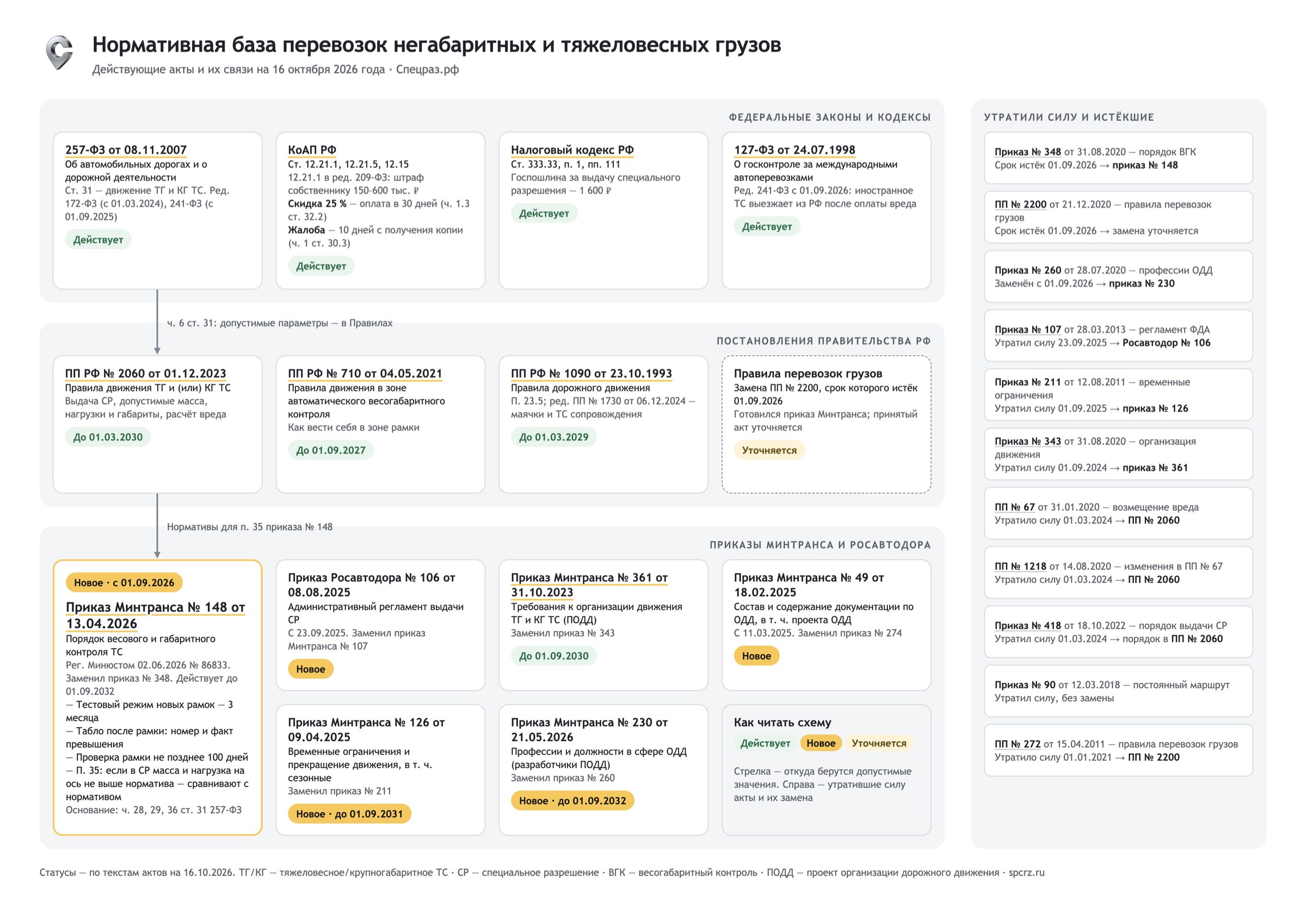Click «Уточняется» badge in the legend card

(x=879, y=743)
